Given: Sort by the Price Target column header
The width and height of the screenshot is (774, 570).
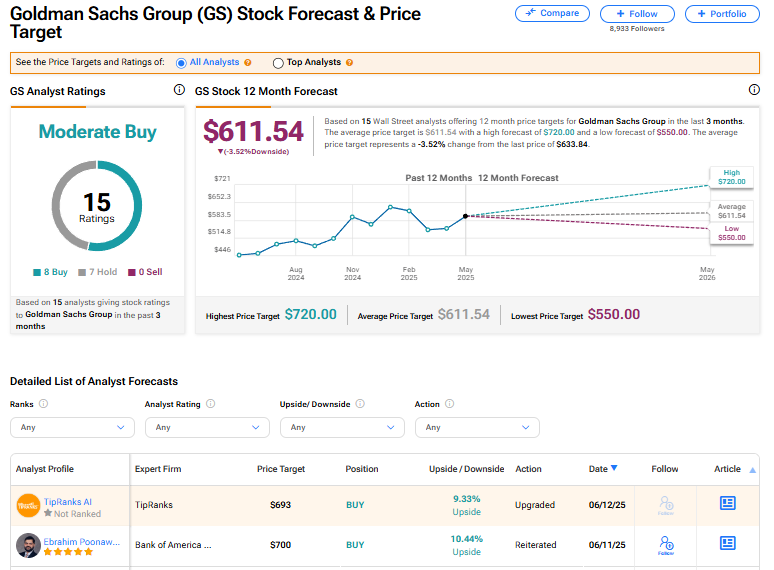Looking at the screenshot, I should [280, 468].
